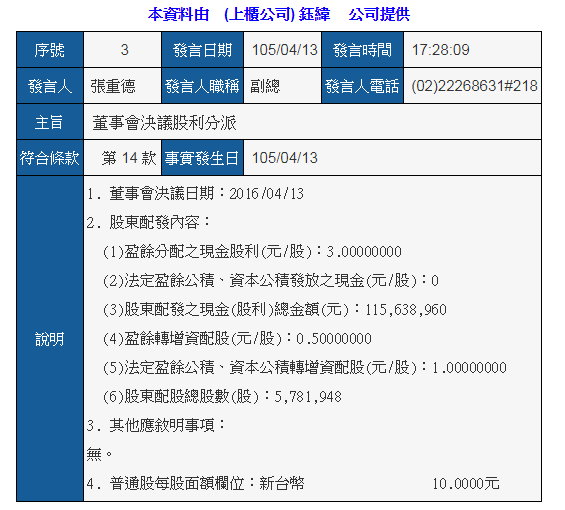Click the 序號 header cell
Viewport: 565px width, 510px height.
[50, 50]
